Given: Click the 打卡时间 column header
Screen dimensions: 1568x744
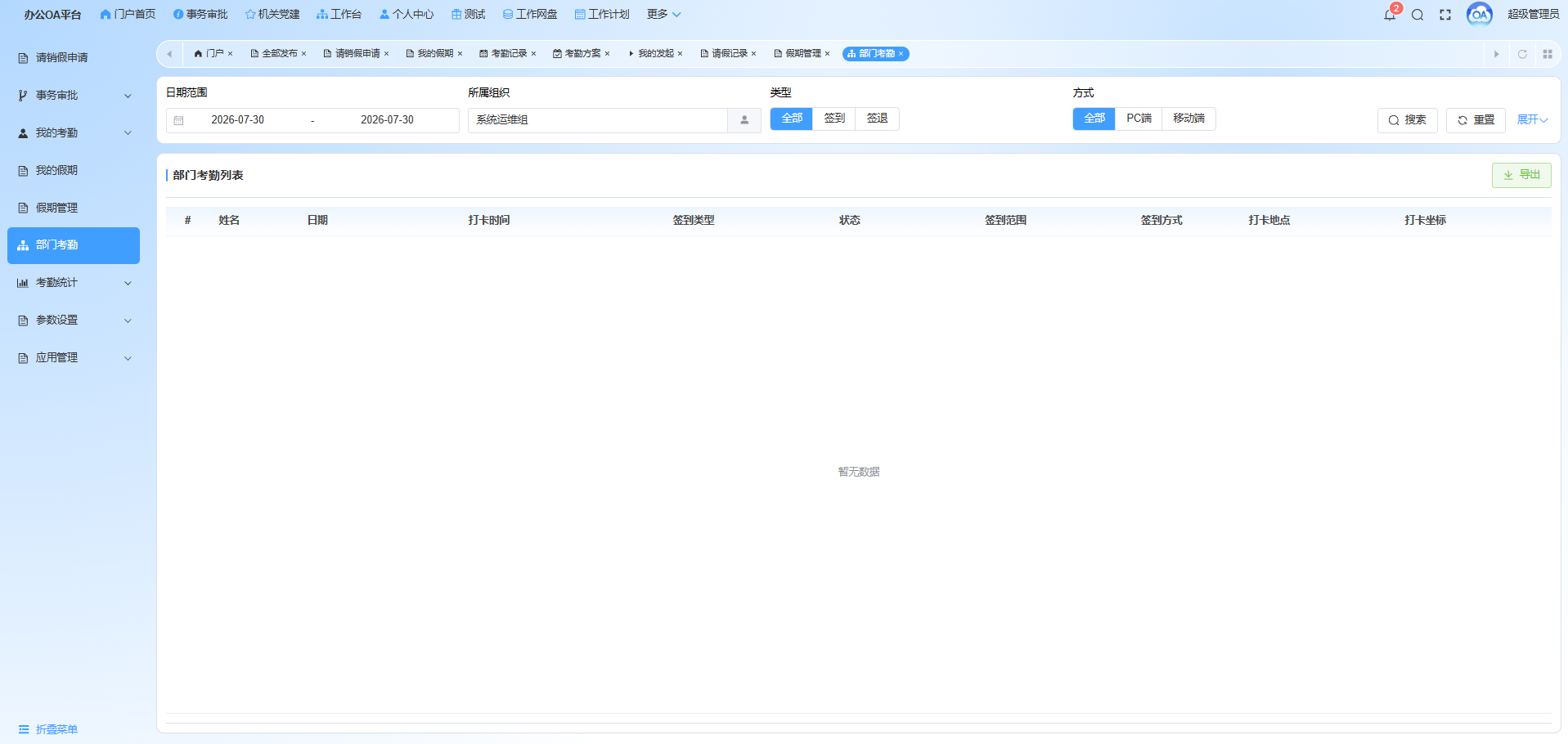Looking at the screenshot, I should pyautogui.click(x=489, y=221).
